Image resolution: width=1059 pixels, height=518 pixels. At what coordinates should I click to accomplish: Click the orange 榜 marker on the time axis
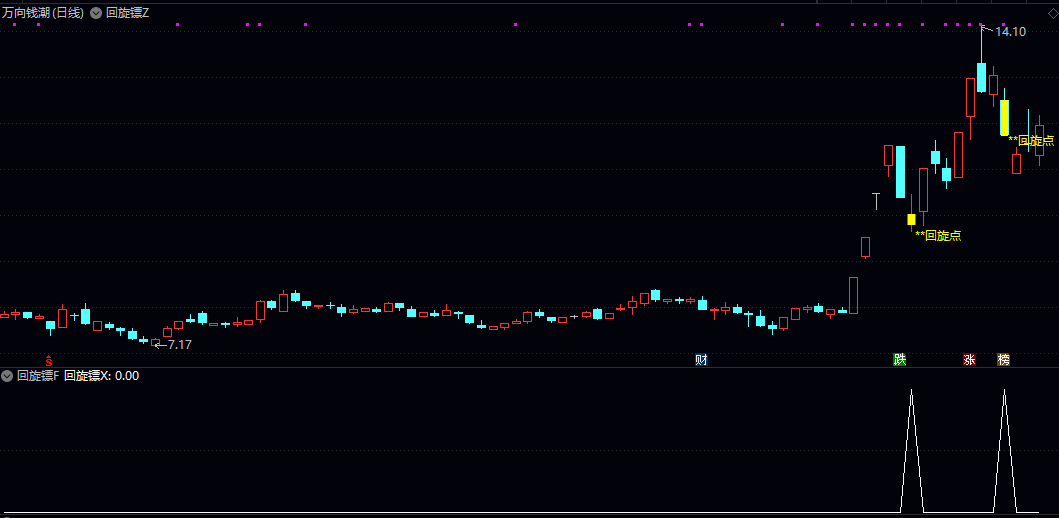[x=1004, y=360]
